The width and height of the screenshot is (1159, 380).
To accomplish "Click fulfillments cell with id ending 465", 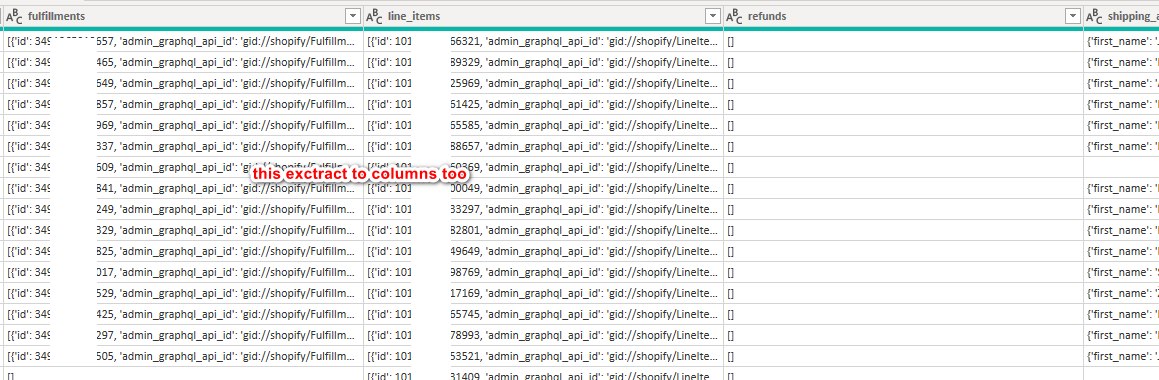I will pos(183,63).
